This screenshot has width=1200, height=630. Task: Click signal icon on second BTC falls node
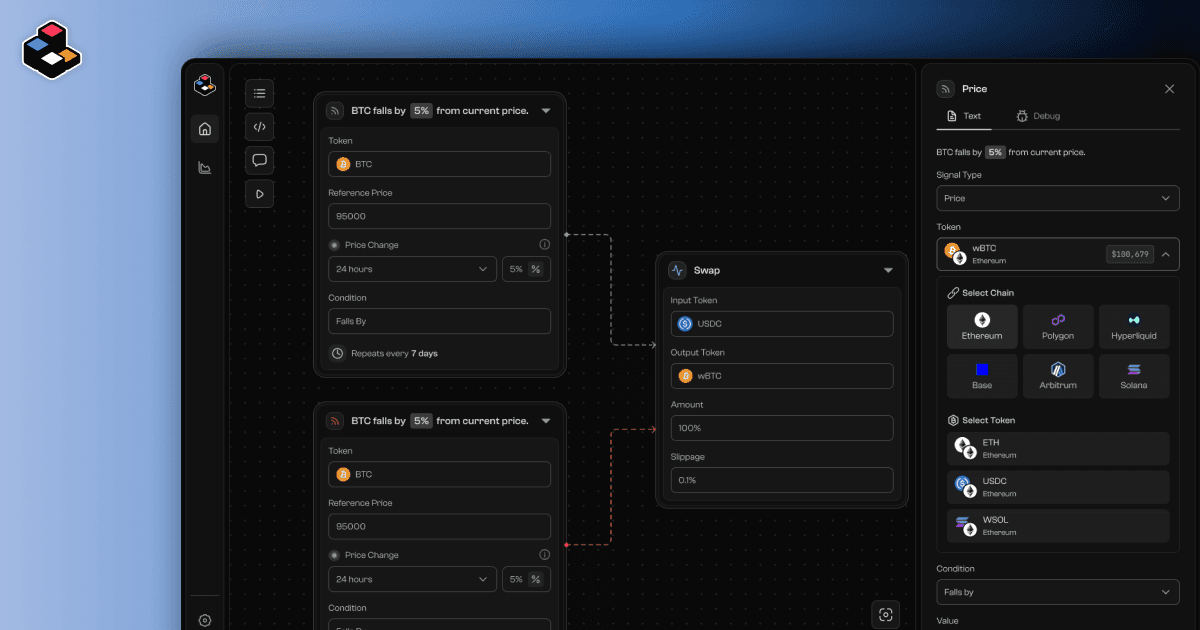point(335,421)
